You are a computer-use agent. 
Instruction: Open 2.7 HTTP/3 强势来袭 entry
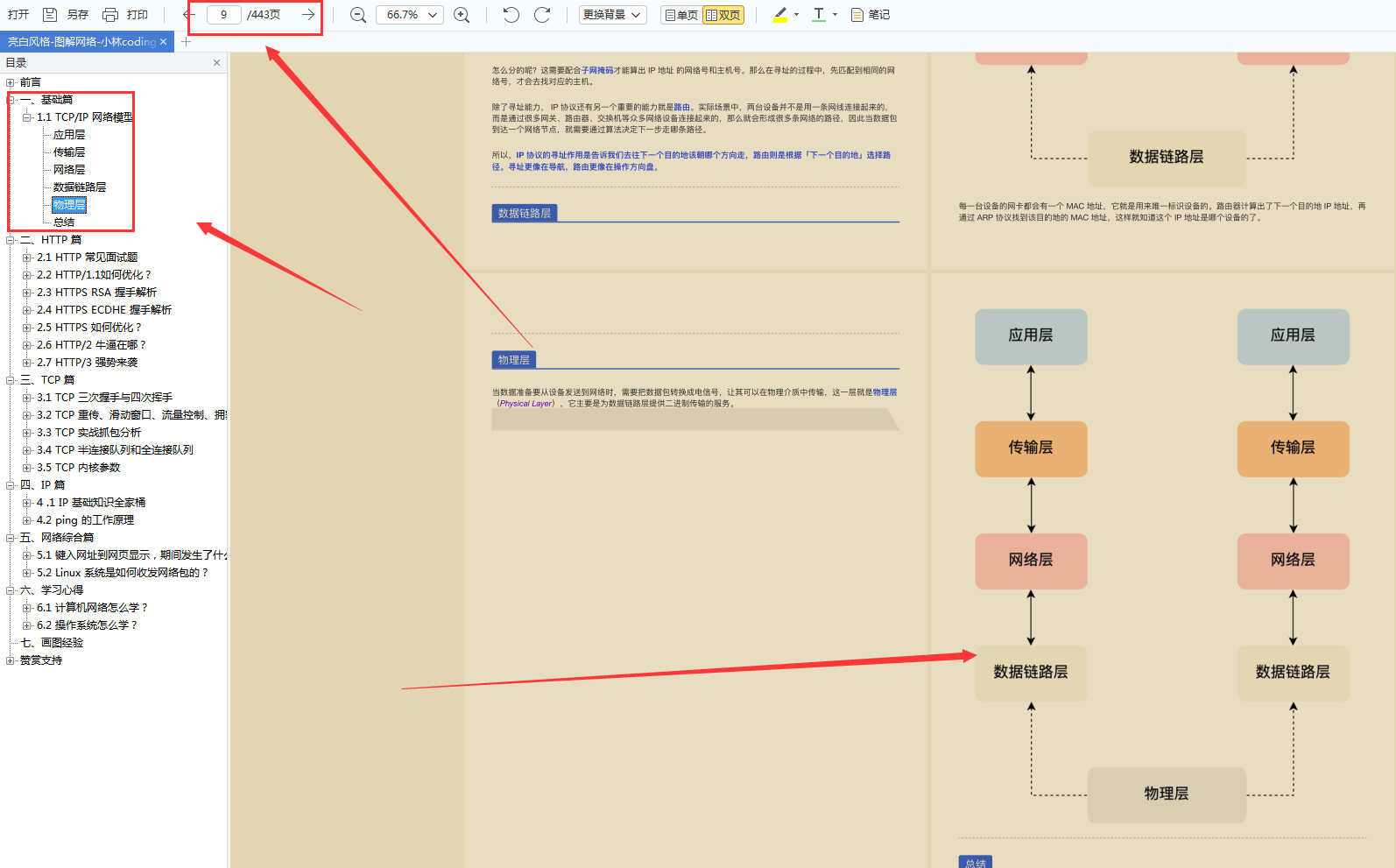tap(88, 363)
